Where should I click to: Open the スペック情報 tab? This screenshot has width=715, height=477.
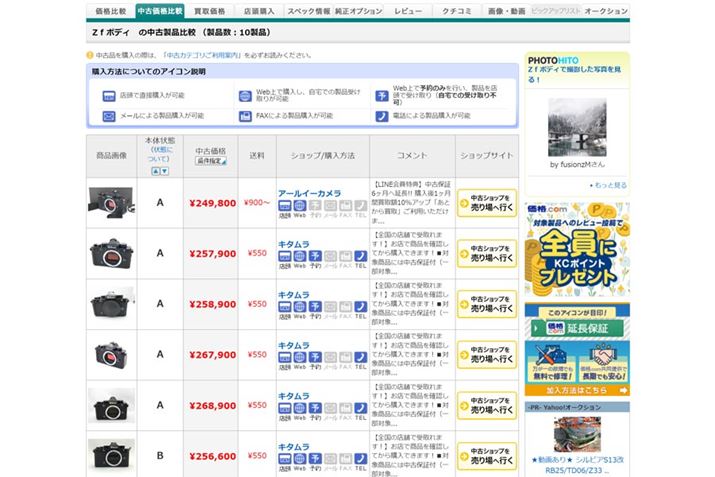[308, 10]
